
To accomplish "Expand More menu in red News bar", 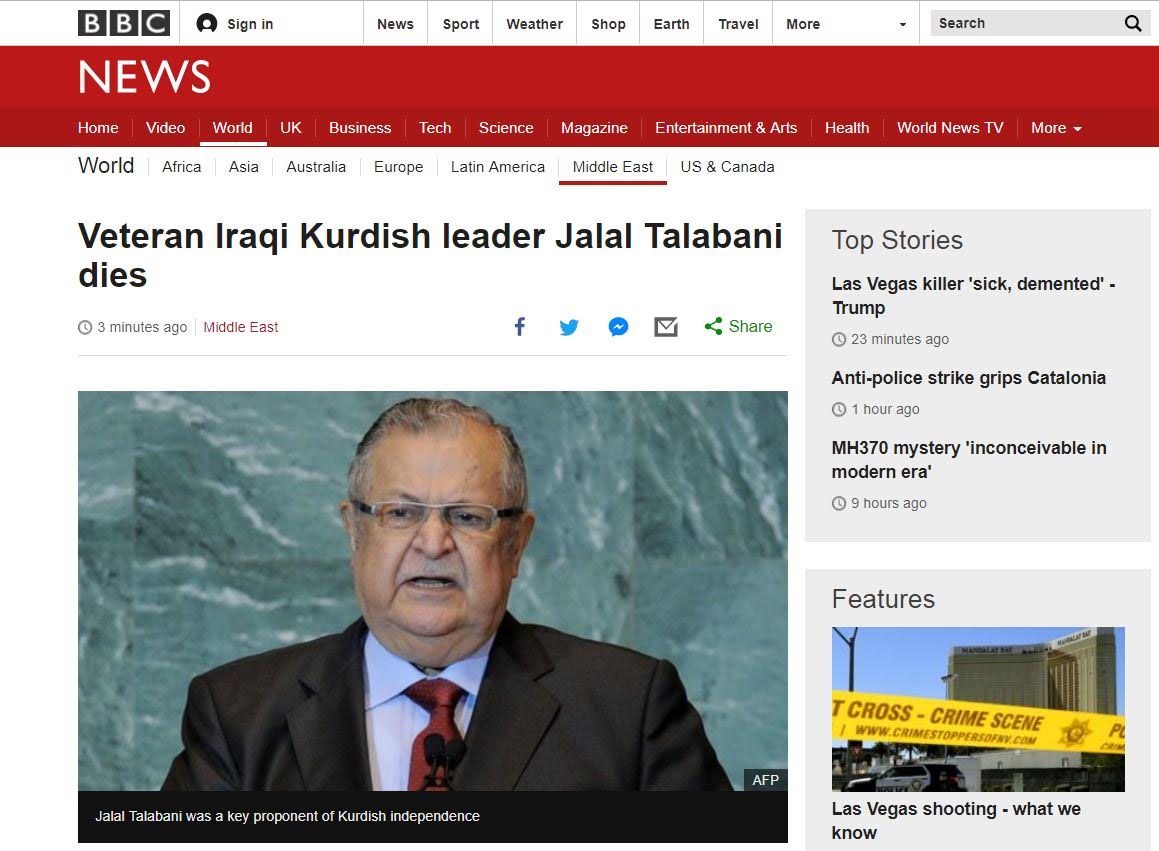I will [x=1056, y=128].
